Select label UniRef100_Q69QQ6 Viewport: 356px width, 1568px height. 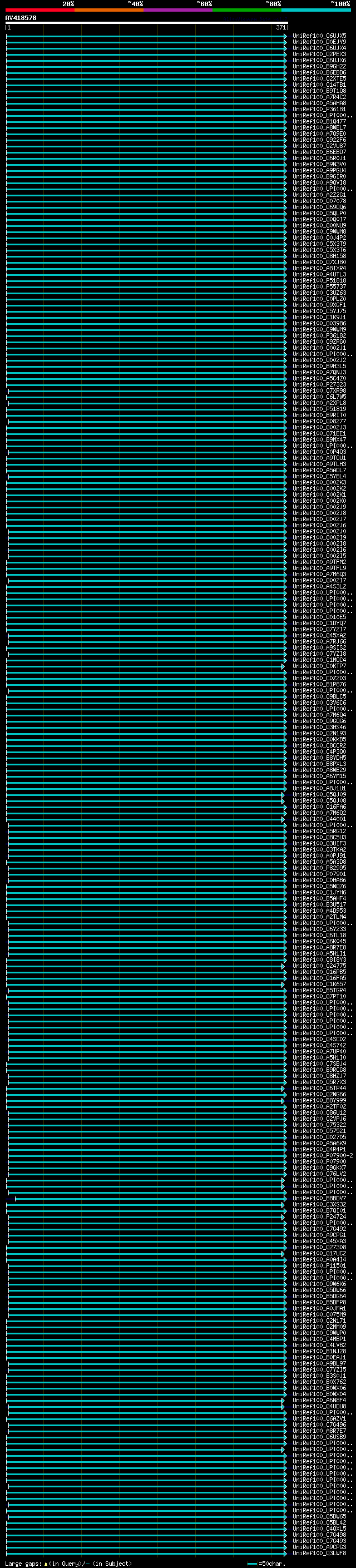point(319,207)
